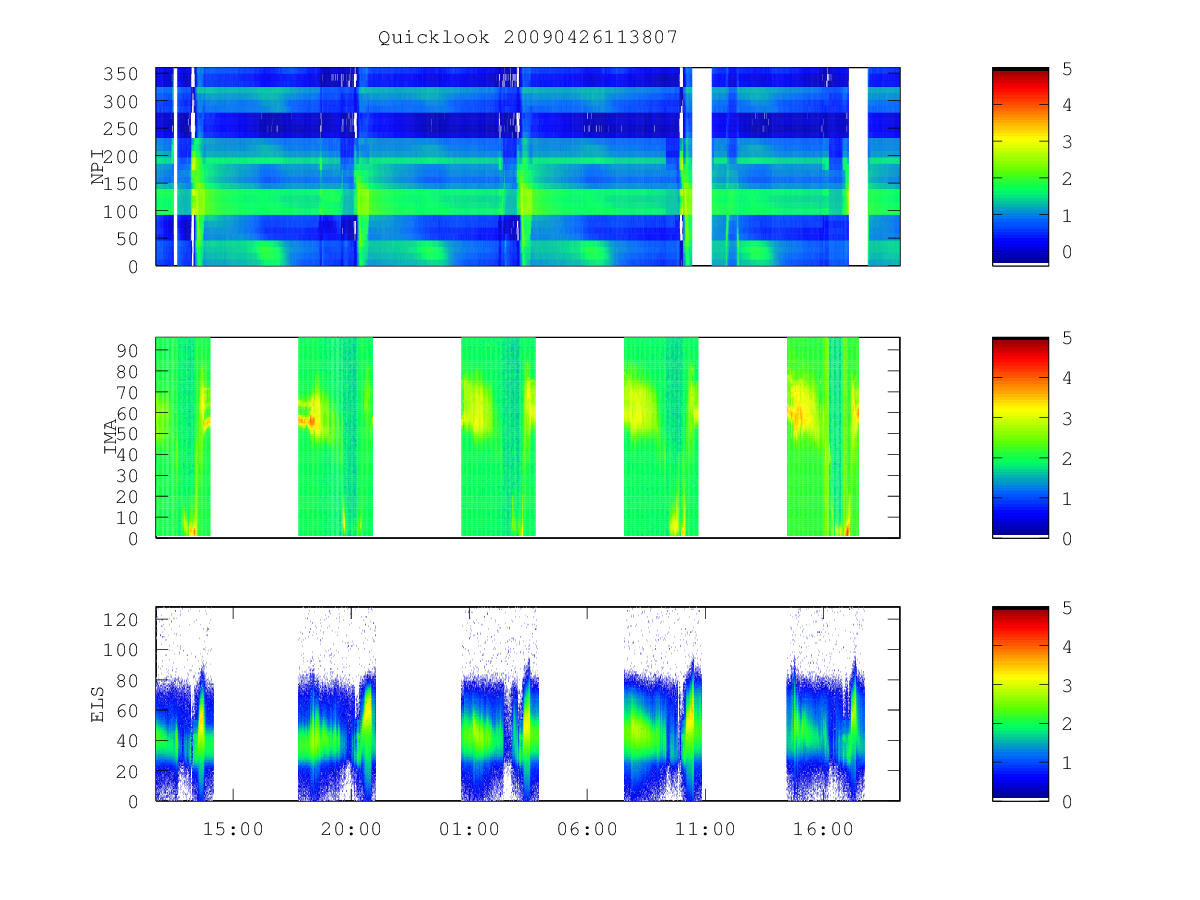1200x900 pixels.
Task: Click the IMA axis label
Action: click(x=110, y=437)
